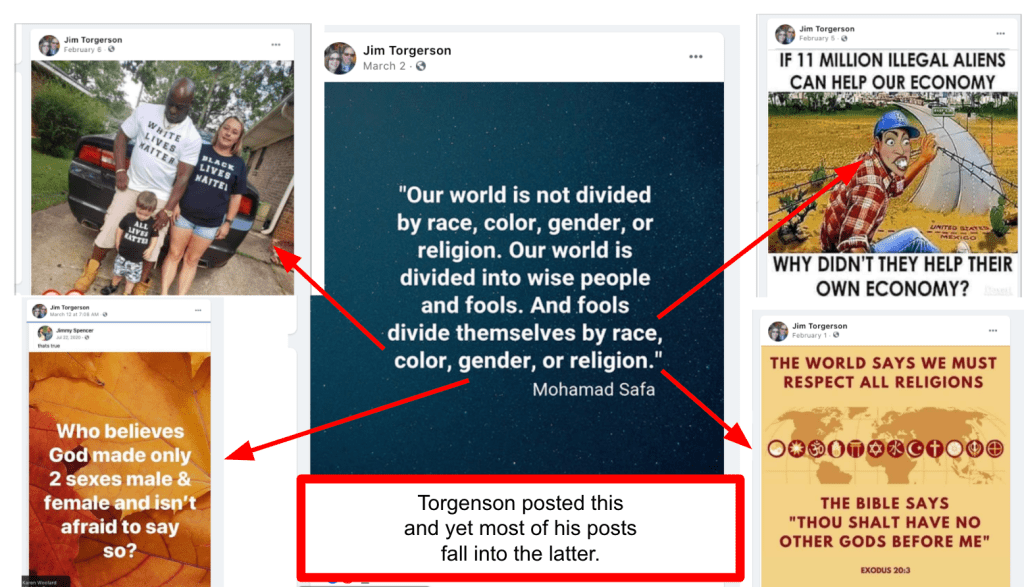Click Jim Torgerson avatar on March 2 post
Image resolution: width=1024 pixels, height=587 pixels.
(340, 58)
